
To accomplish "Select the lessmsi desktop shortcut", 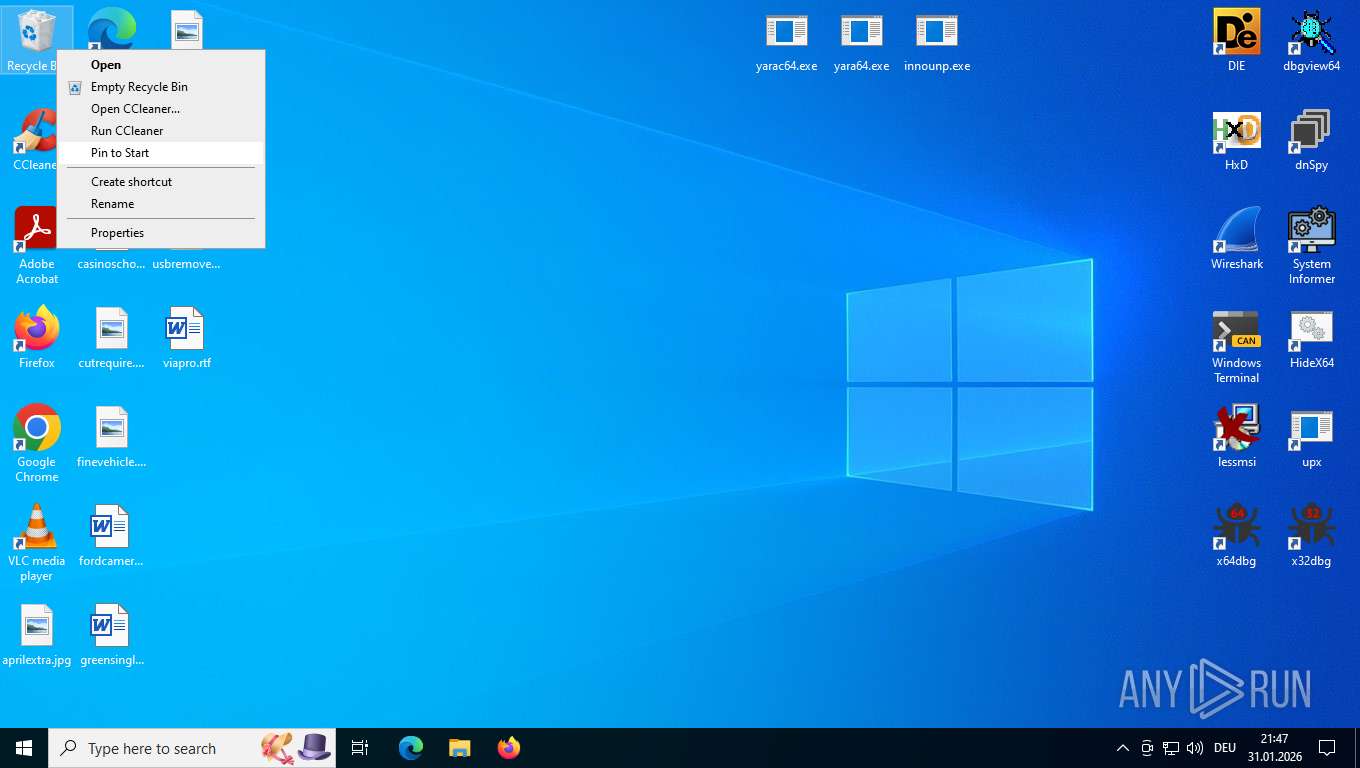I will [x=1236, y=437].
